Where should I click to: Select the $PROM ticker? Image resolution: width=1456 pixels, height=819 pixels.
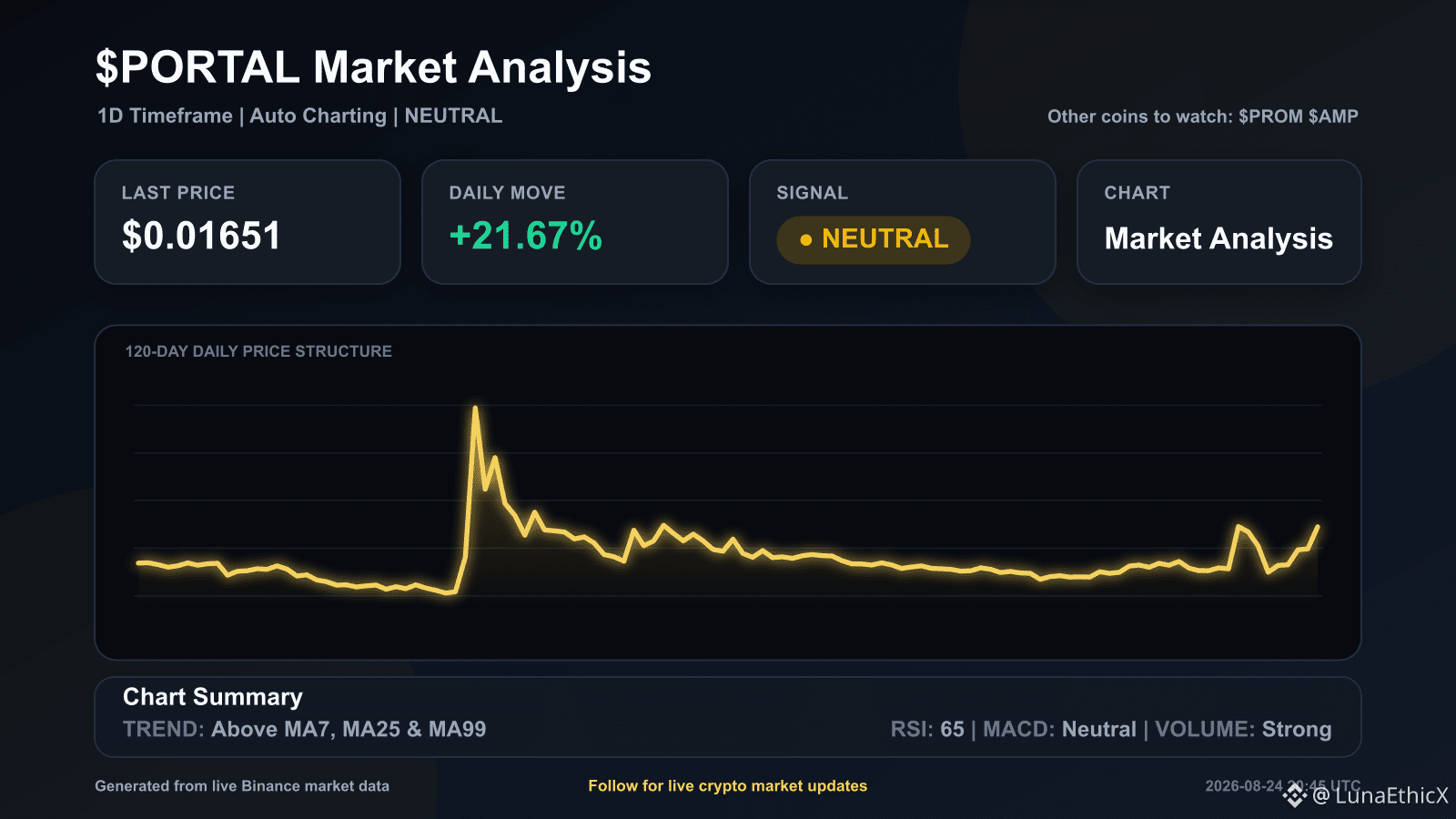pos(1270,116)
